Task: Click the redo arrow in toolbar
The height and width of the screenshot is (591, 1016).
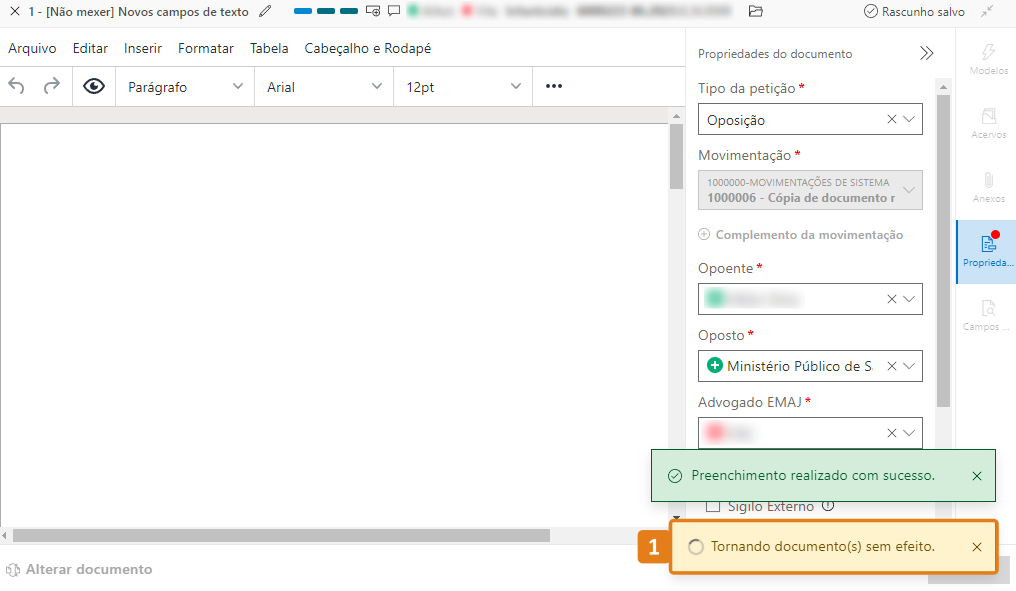Action: (51, 87)
